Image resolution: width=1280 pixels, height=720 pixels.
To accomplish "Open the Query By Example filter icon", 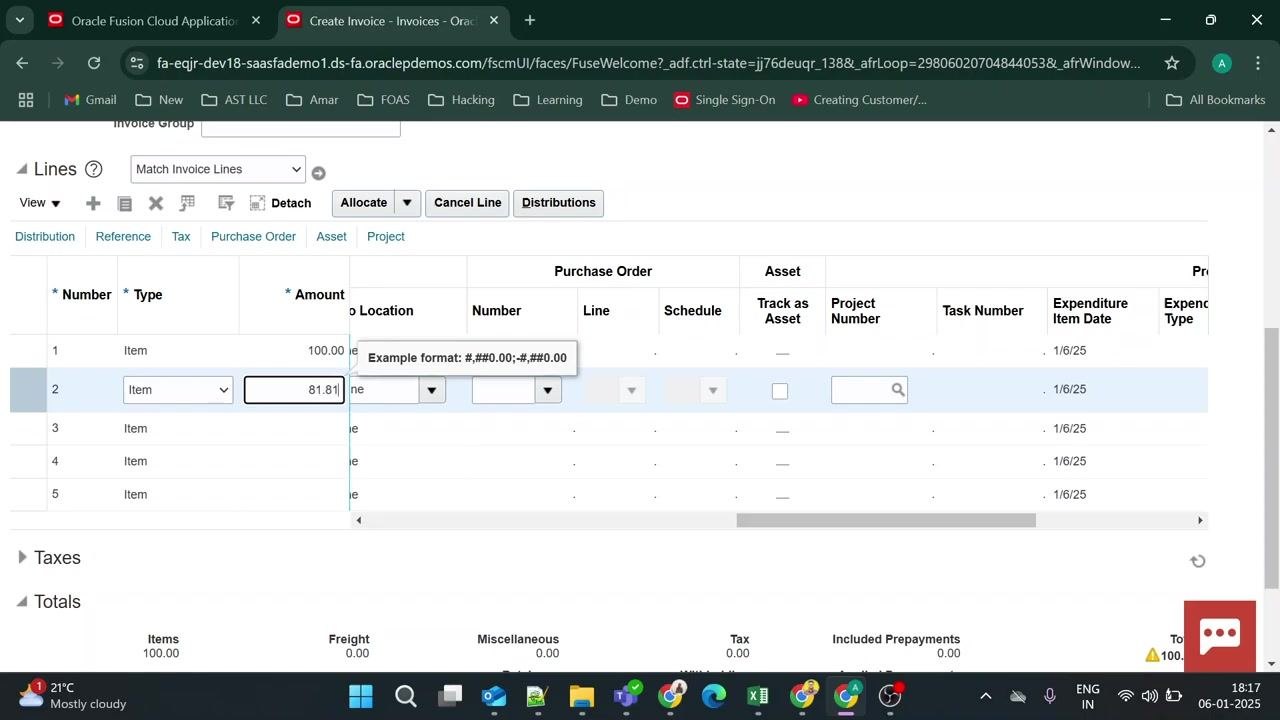I will coord(226,203).
